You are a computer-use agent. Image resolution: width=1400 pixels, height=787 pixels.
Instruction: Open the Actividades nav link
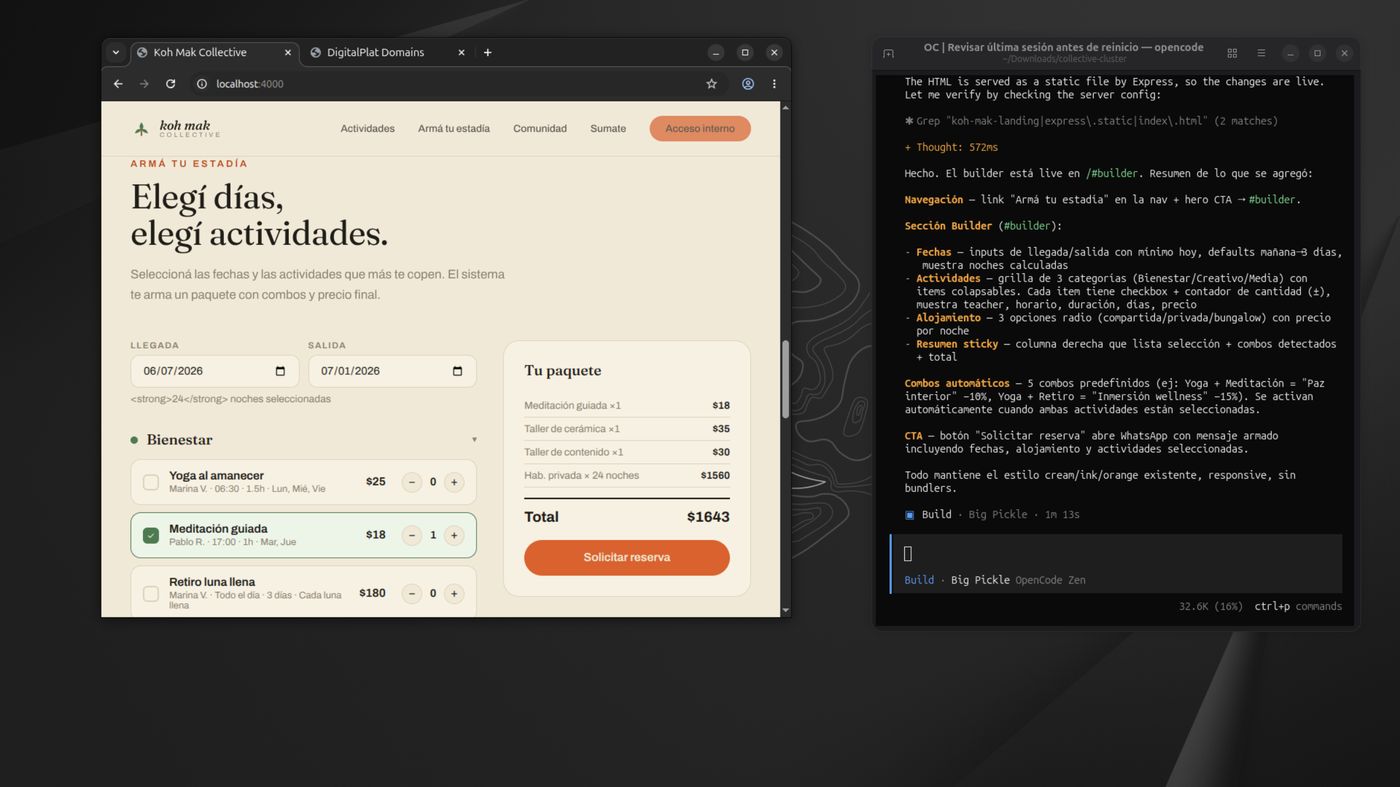coord(367,128)
